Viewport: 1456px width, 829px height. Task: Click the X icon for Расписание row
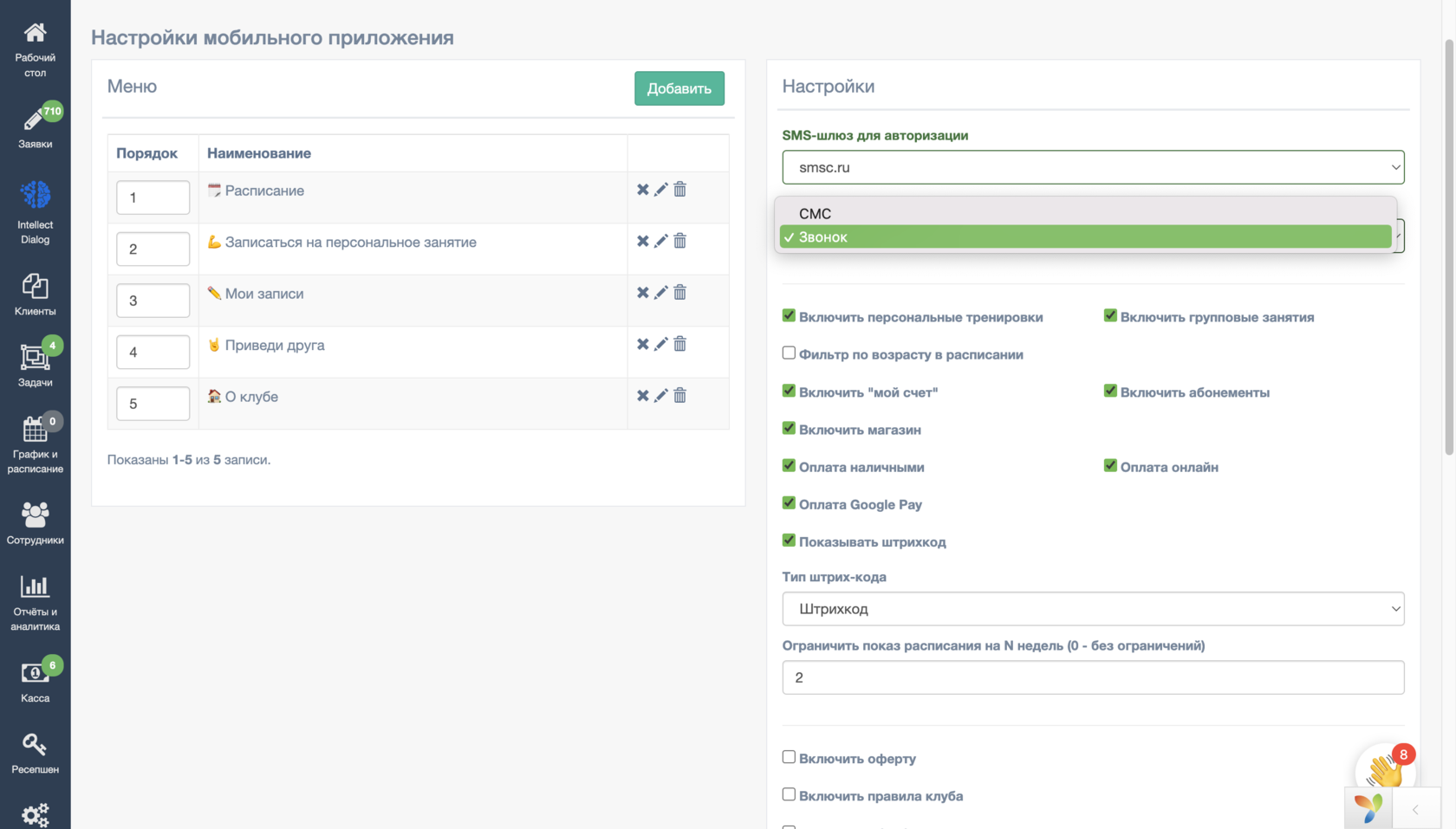click(643, 189)
